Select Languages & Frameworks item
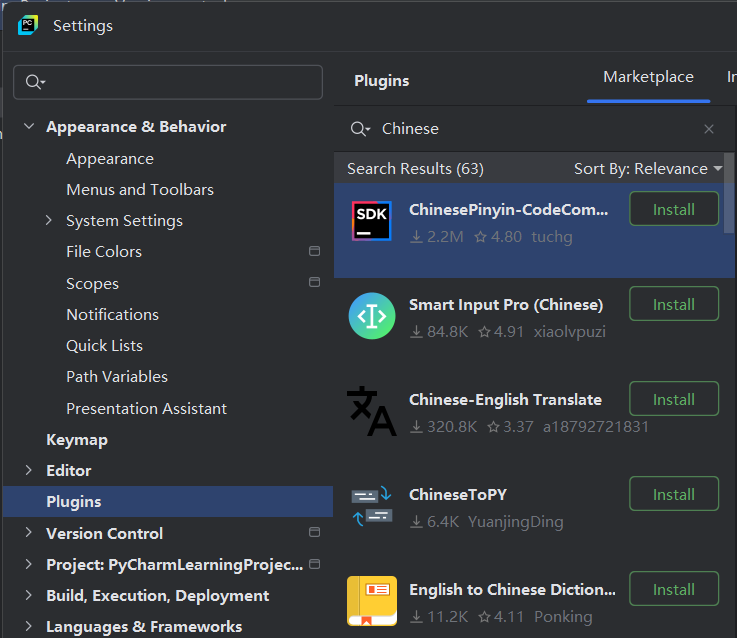This screenshot has height=638, width=737. tap(144, 627)
